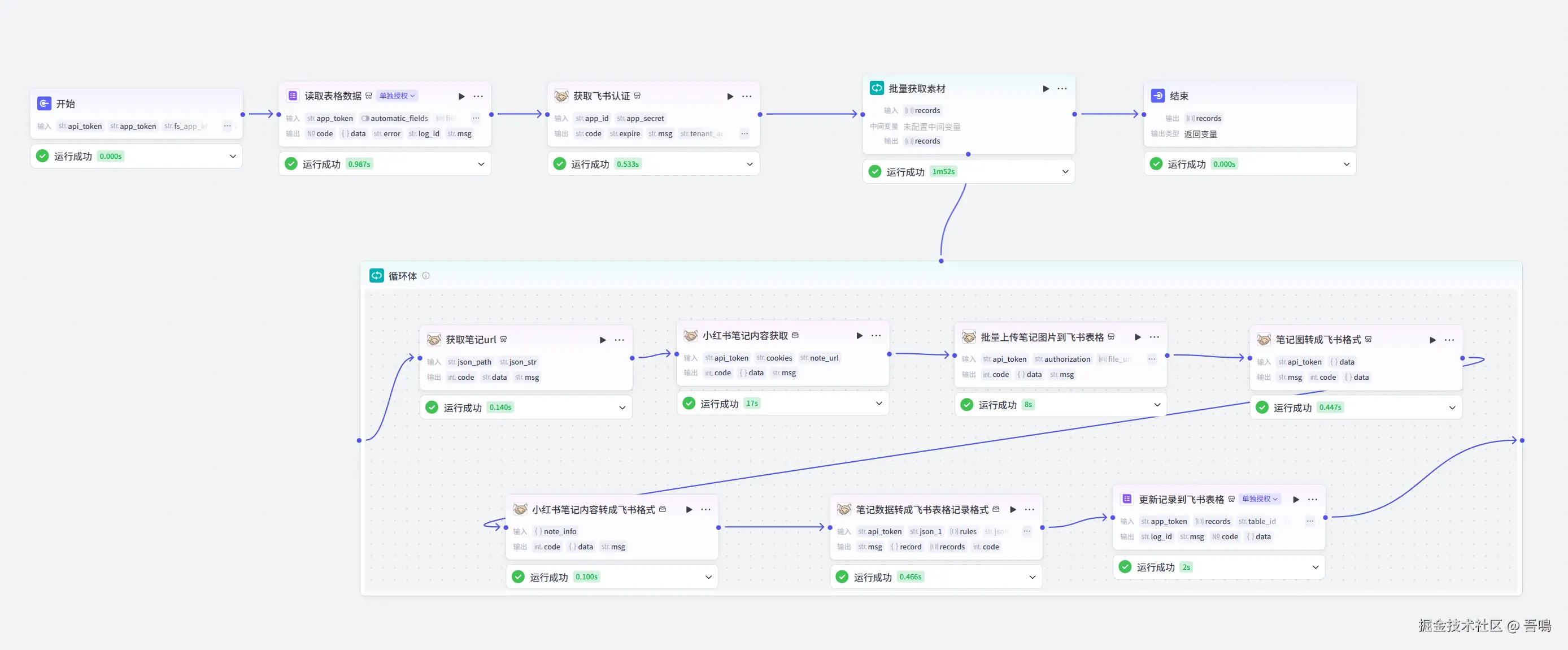Image resolution: width=1568 pixels, height=650 pixels.
Task: Expand run result under 小红书笔记内容转成飞书格式
Action: [x=708, y=577]
